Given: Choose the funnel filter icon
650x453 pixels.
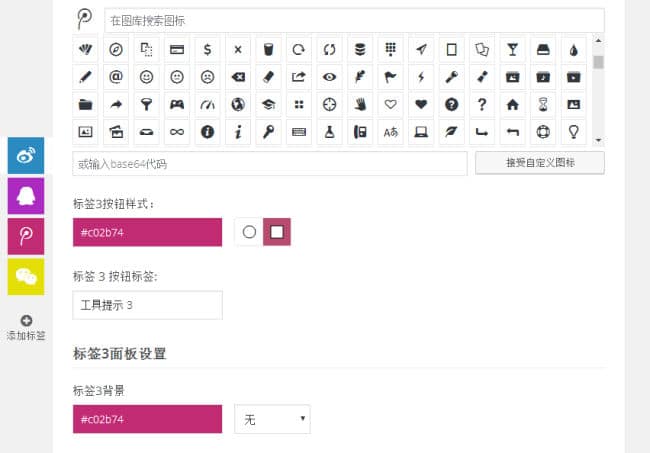Looking at the screenshot, I should [x=146, y=104].
